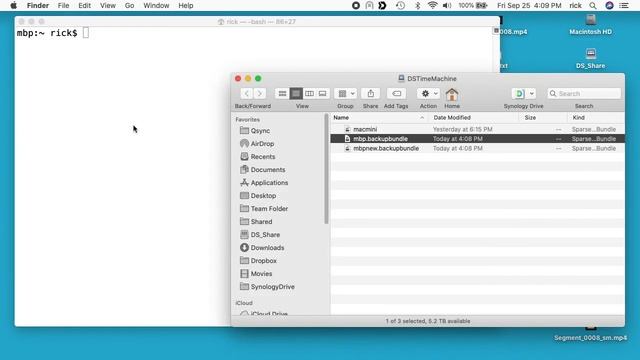Switch Finder to column view
Screen dimensions: 640x360
point(309,93)
